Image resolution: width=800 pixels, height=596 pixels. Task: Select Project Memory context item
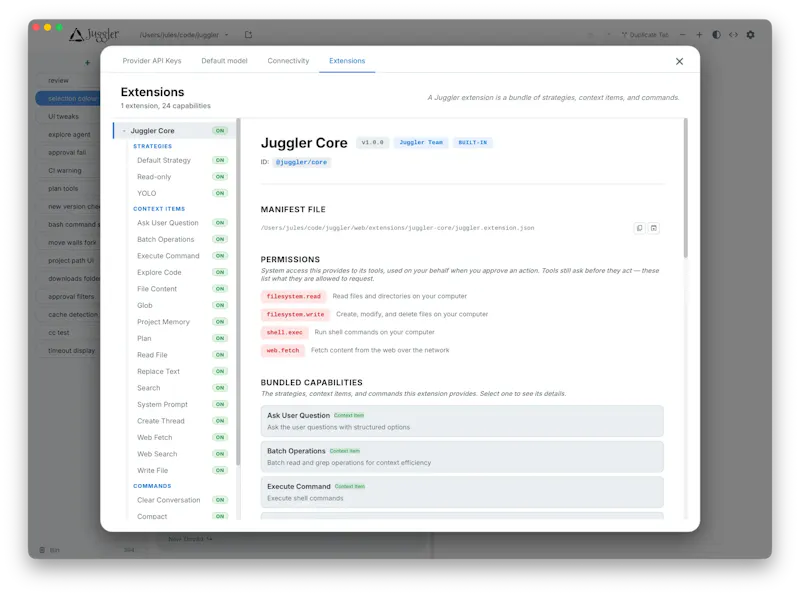(x=163, y=322)
